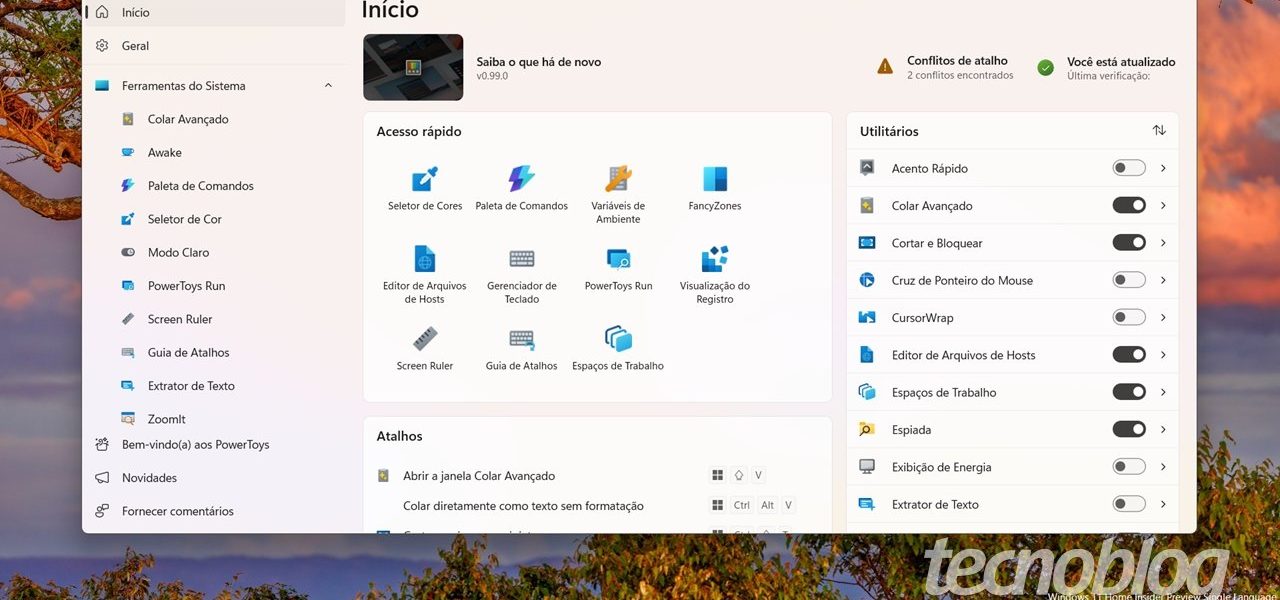Disable the Colar Avançado toggle
This screenshot has height=600, width=1280.
[1129, 205]
